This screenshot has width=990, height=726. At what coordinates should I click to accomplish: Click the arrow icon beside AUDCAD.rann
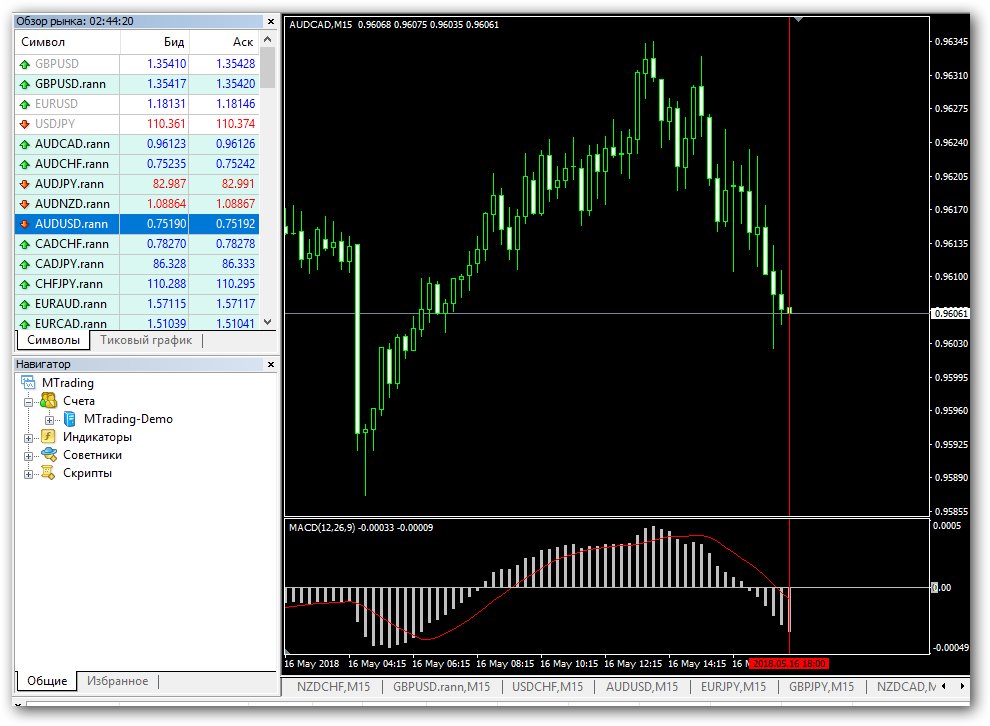(25, 145)
